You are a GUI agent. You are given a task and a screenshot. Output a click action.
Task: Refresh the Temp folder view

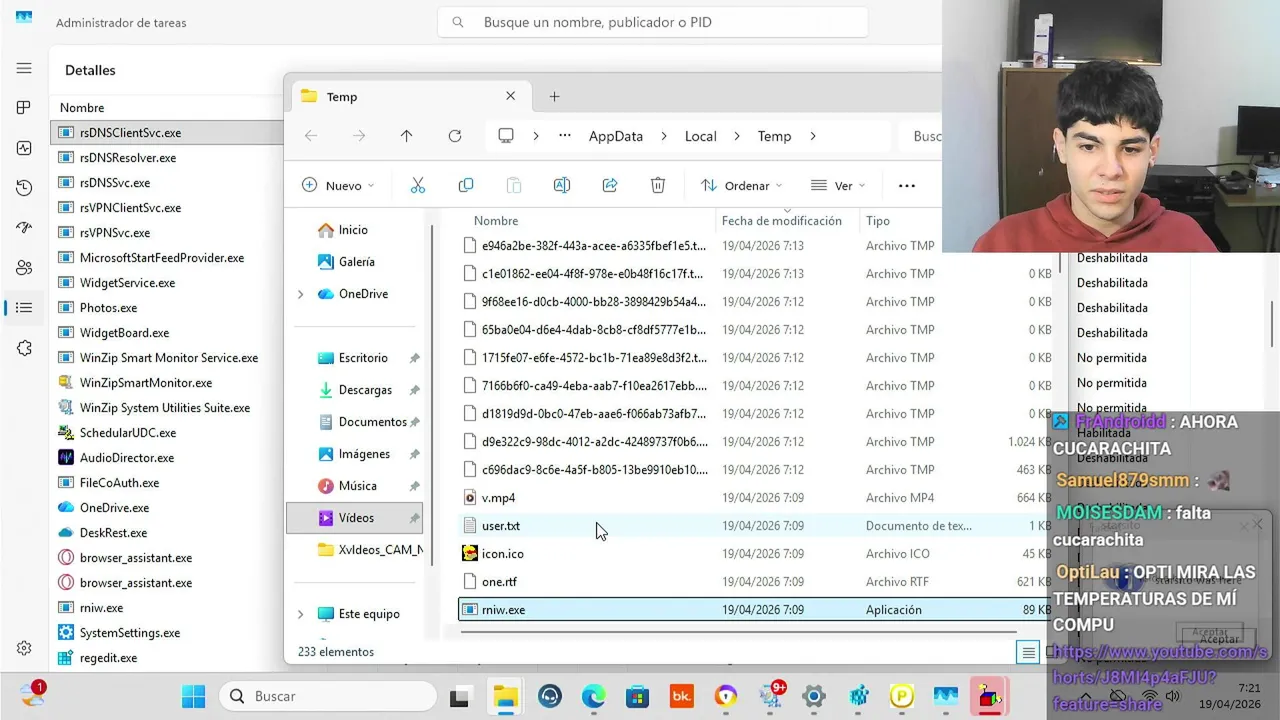455,136
